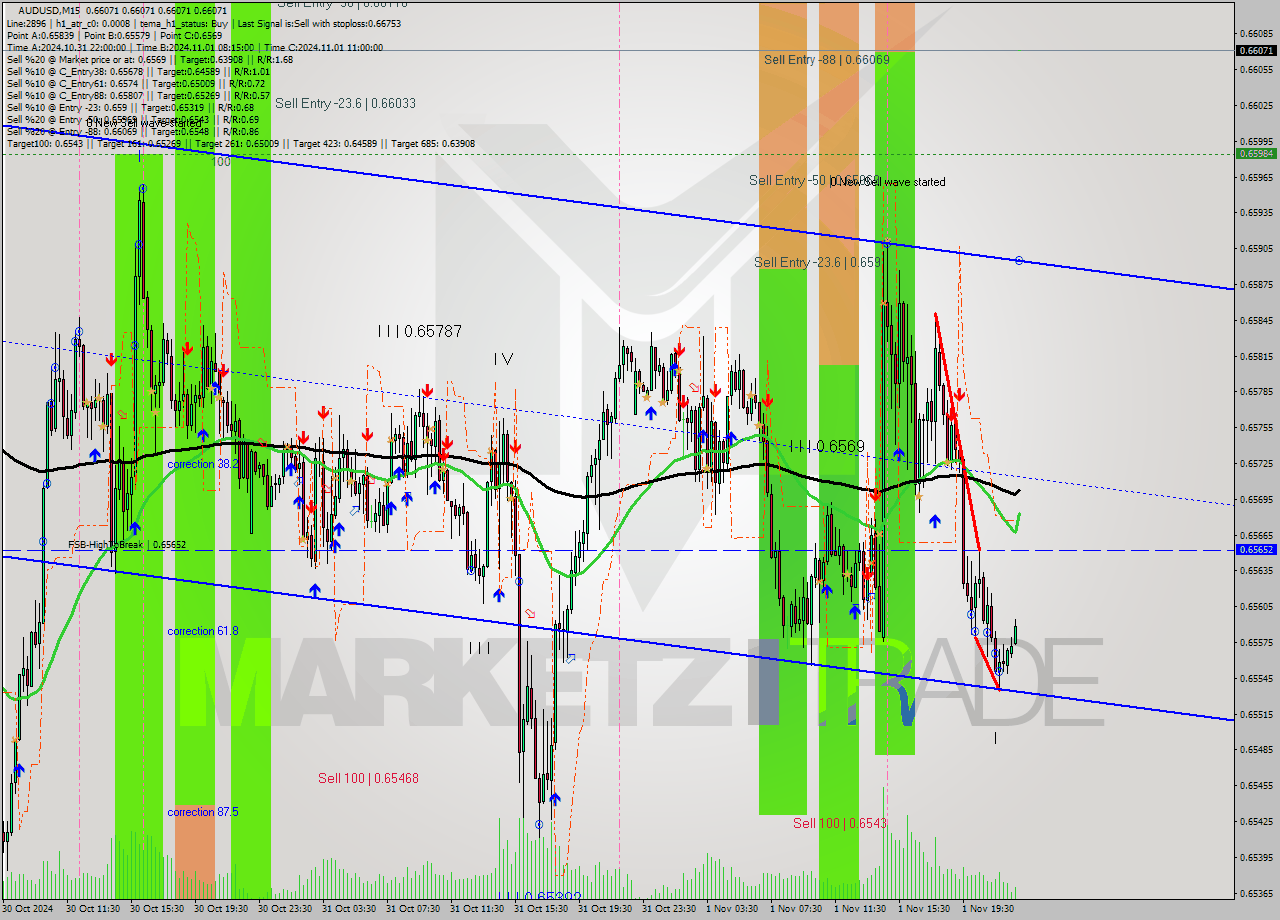Click the '30 Oct 15:30' time label
Screen dimensions: 1280x920
tap(157, 909)
